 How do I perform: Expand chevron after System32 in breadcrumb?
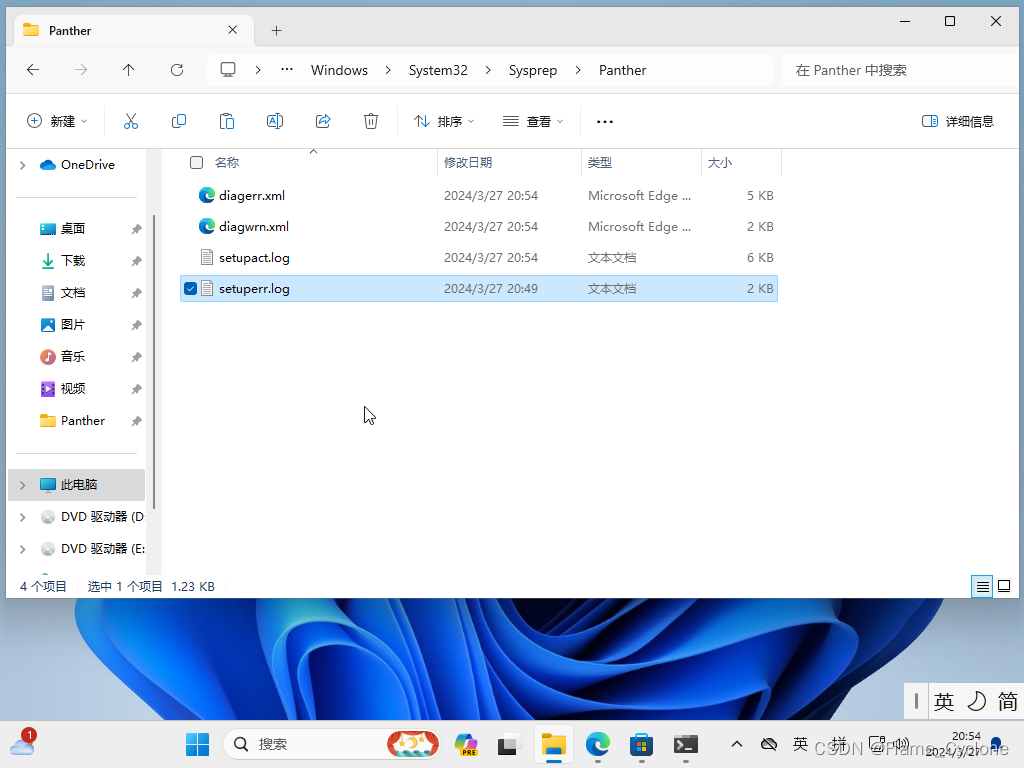point(488,70)
